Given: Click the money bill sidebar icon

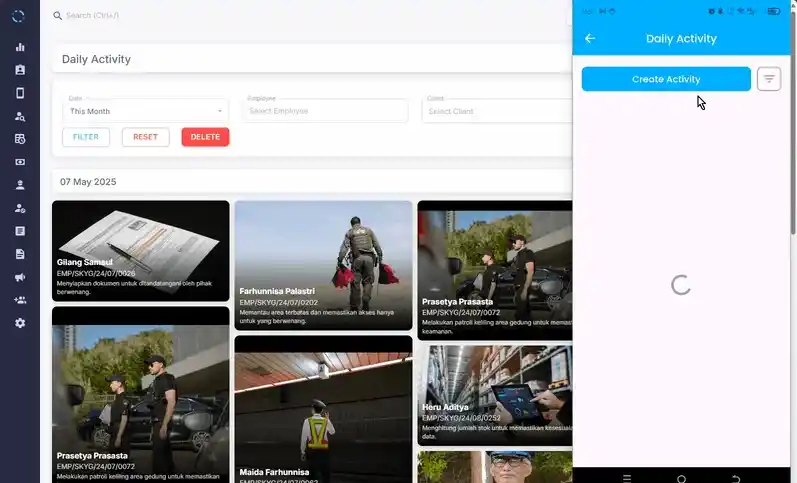Looking at the screenshot, I should point(20,162).
